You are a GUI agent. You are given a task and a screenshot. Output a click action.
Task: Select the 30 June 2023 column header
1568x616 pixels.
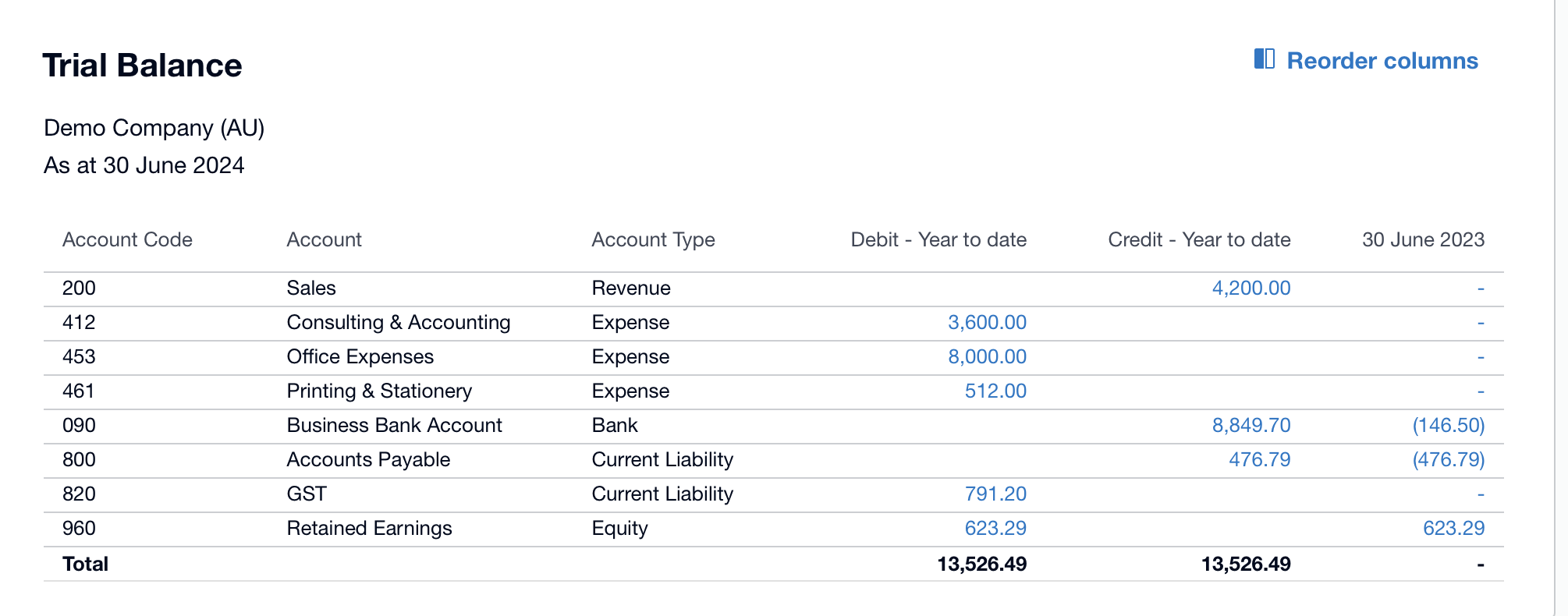tap(1423, 239)
